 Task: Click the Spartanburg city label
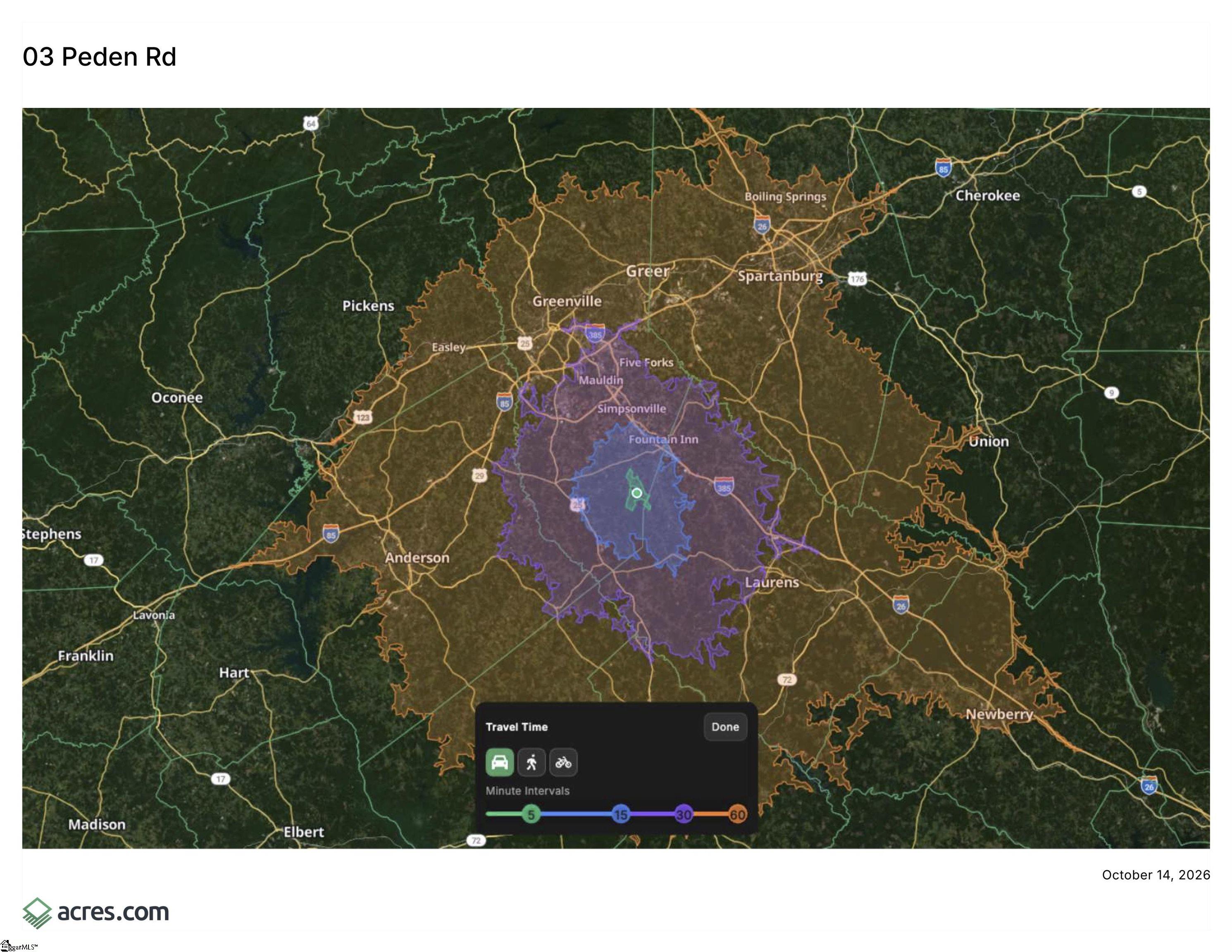pos(780,276)
